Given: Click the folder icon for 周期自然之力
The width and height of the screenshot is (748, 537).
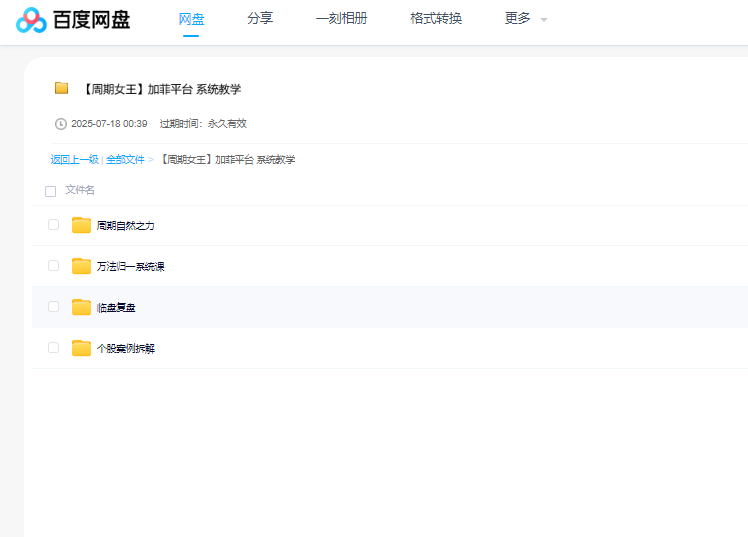Looking at the screenshot, I should (x=81, y=225).
